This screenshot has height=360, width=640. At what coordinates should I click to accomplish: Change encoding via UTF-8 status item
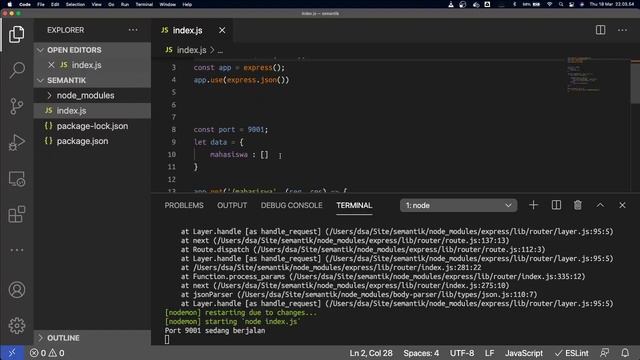[x=462, y=353]
